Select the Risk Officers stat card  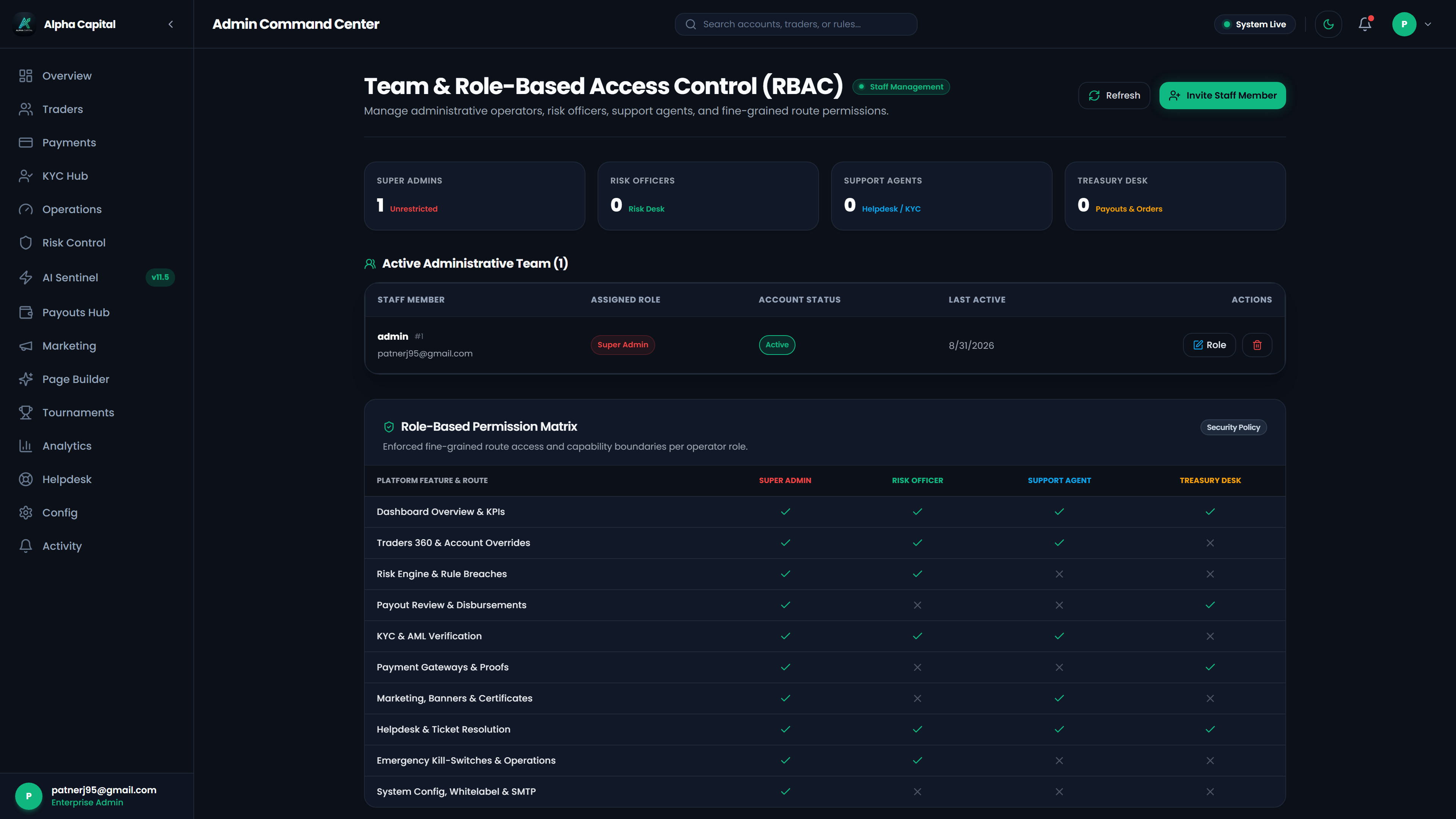point(708,196)
